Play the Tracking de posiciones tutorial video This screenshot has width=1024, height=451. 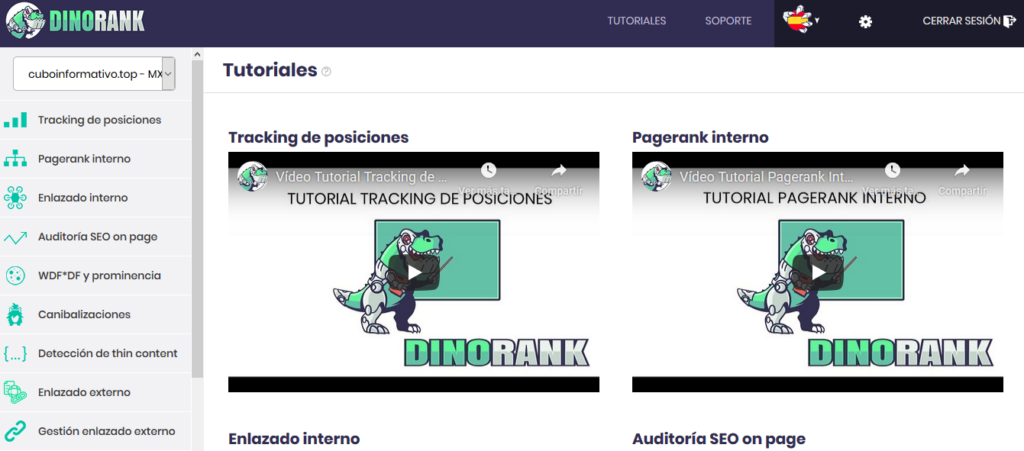(x=413, y=272)
